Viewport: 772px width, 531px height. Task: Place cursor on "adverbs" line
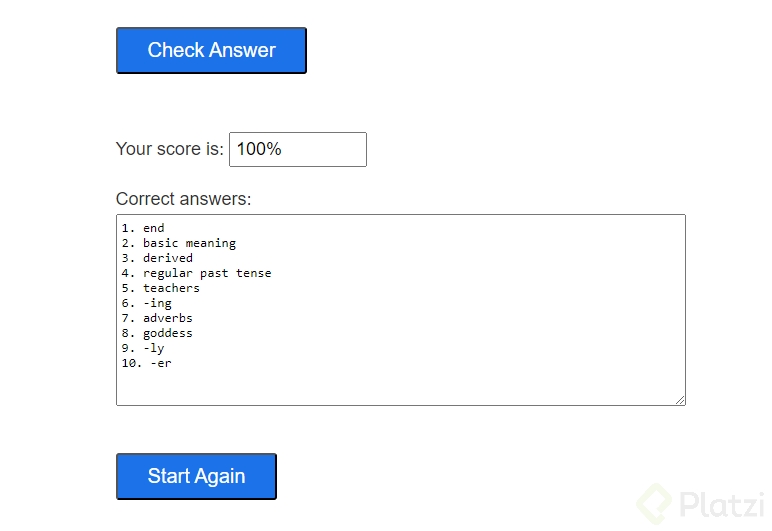168,318
